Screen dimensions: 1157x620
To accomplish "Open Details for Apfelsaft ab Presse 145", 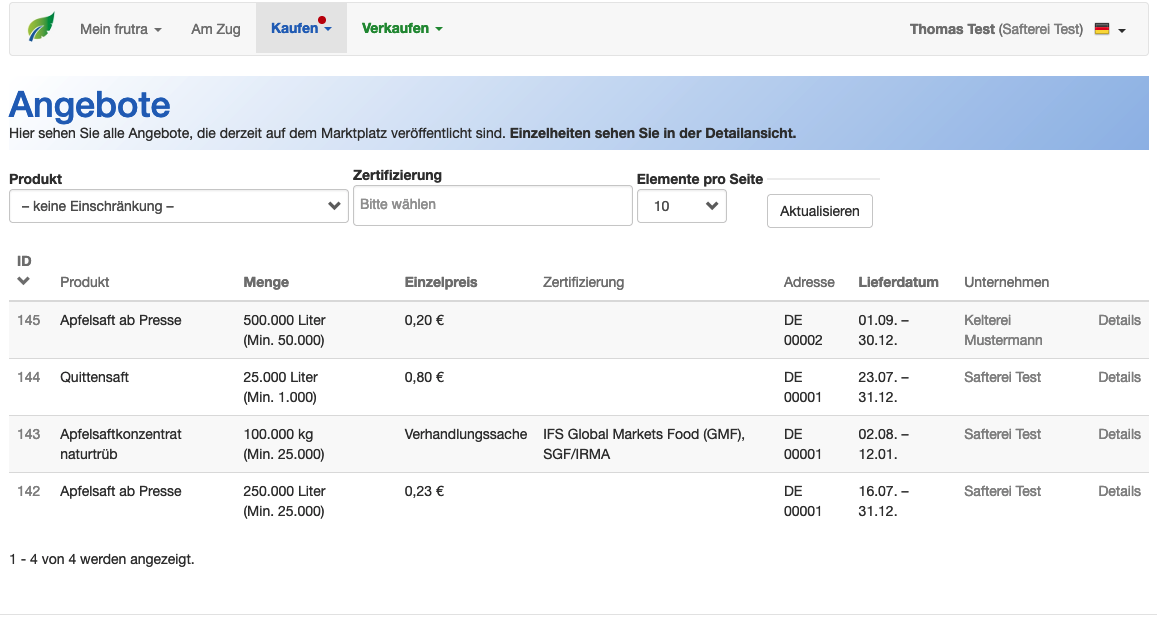I will click(x=1119, y=321).
